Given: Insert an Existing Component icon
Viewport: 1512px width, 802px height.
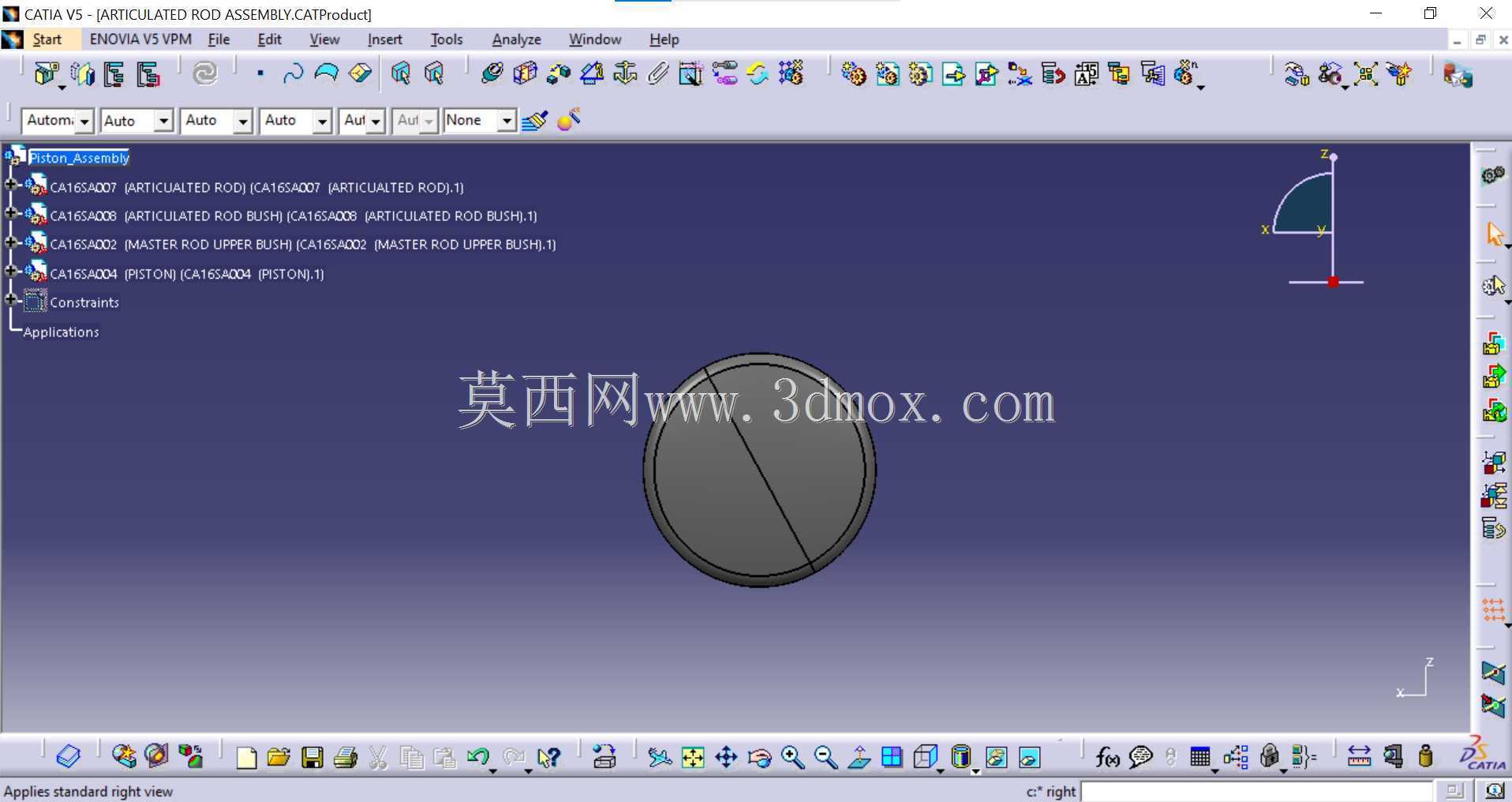Looking at the screenshot, I should [x=953, y=74].
